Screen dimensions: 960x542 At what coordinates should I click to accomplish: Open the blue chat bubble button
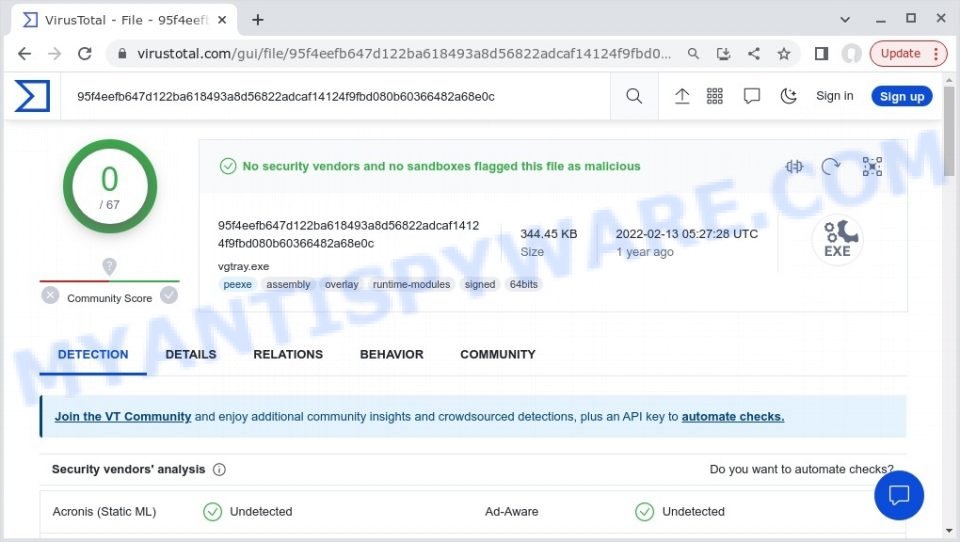point(899,495)
